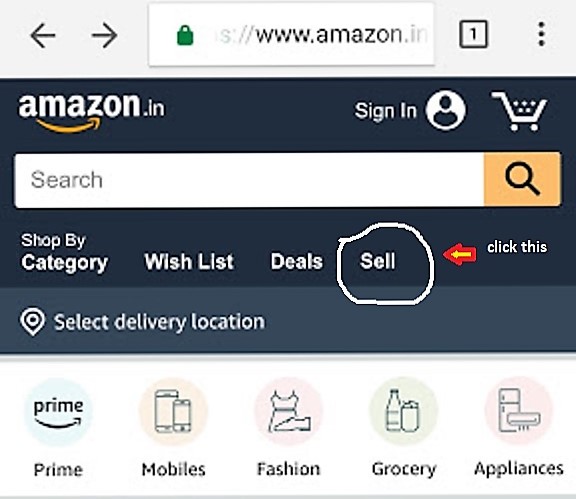Open the Prime category

click(58, 428)
